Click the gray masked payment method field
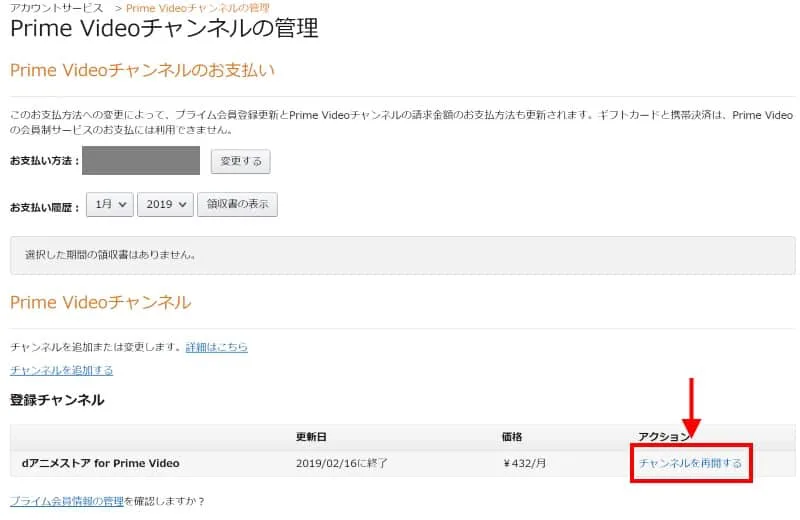 (x=141, y=161)
